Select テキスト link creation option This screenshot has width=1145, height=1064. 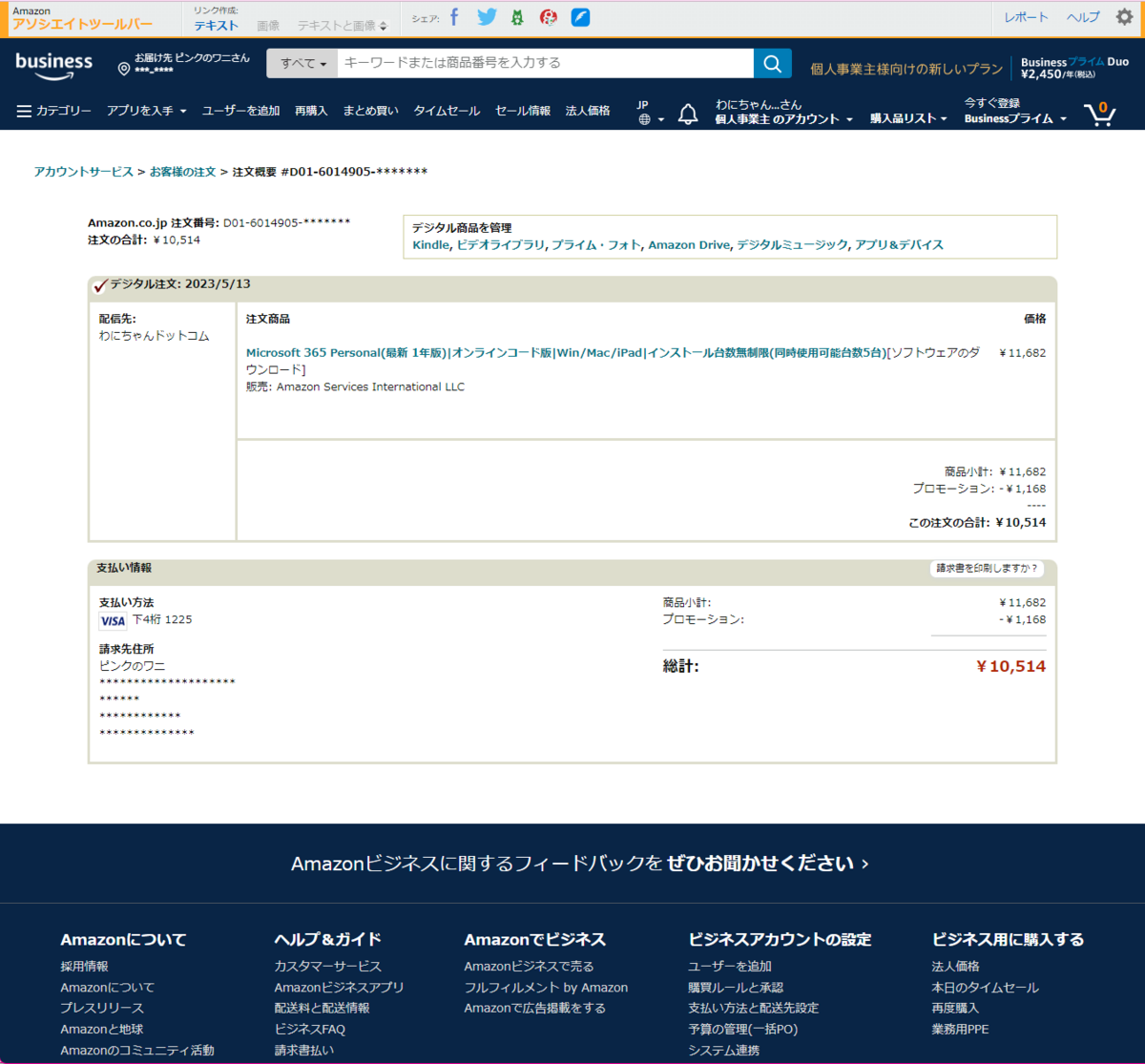point(217,26)
